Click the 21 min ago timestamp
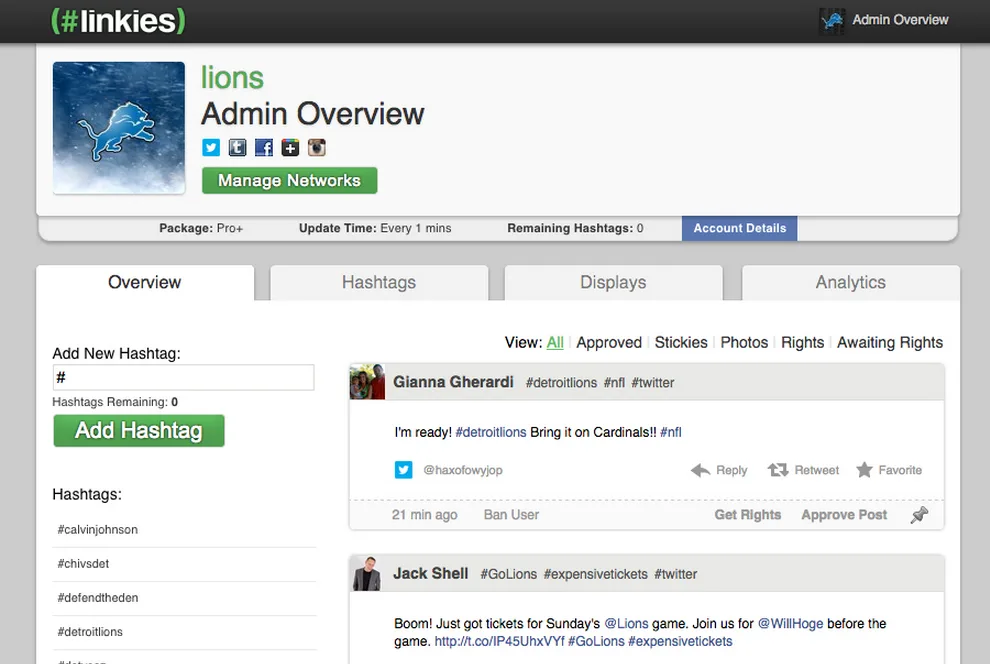Image resolution: width=990 pixels, height=664 pixels. point(424,514)
